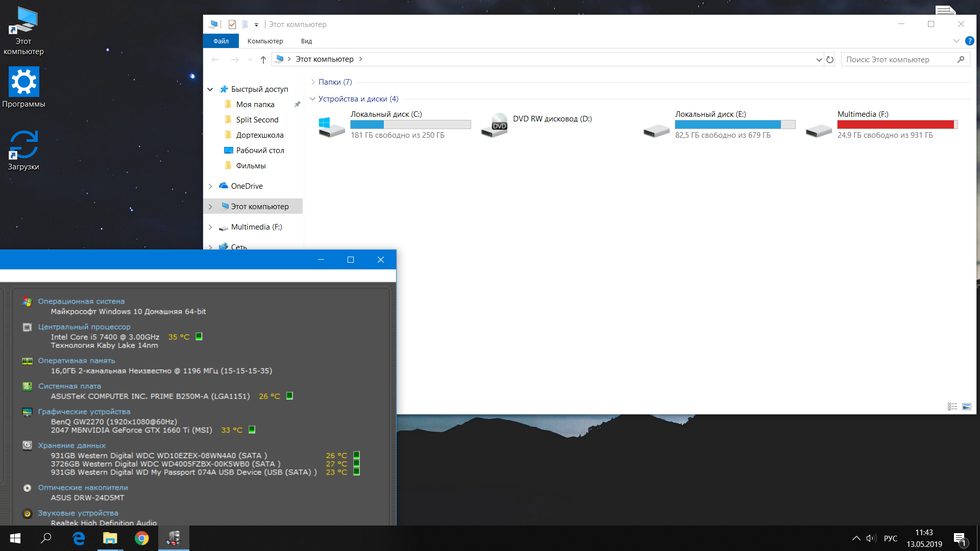Open Операционная система section in Speccy

click(81, 301)
